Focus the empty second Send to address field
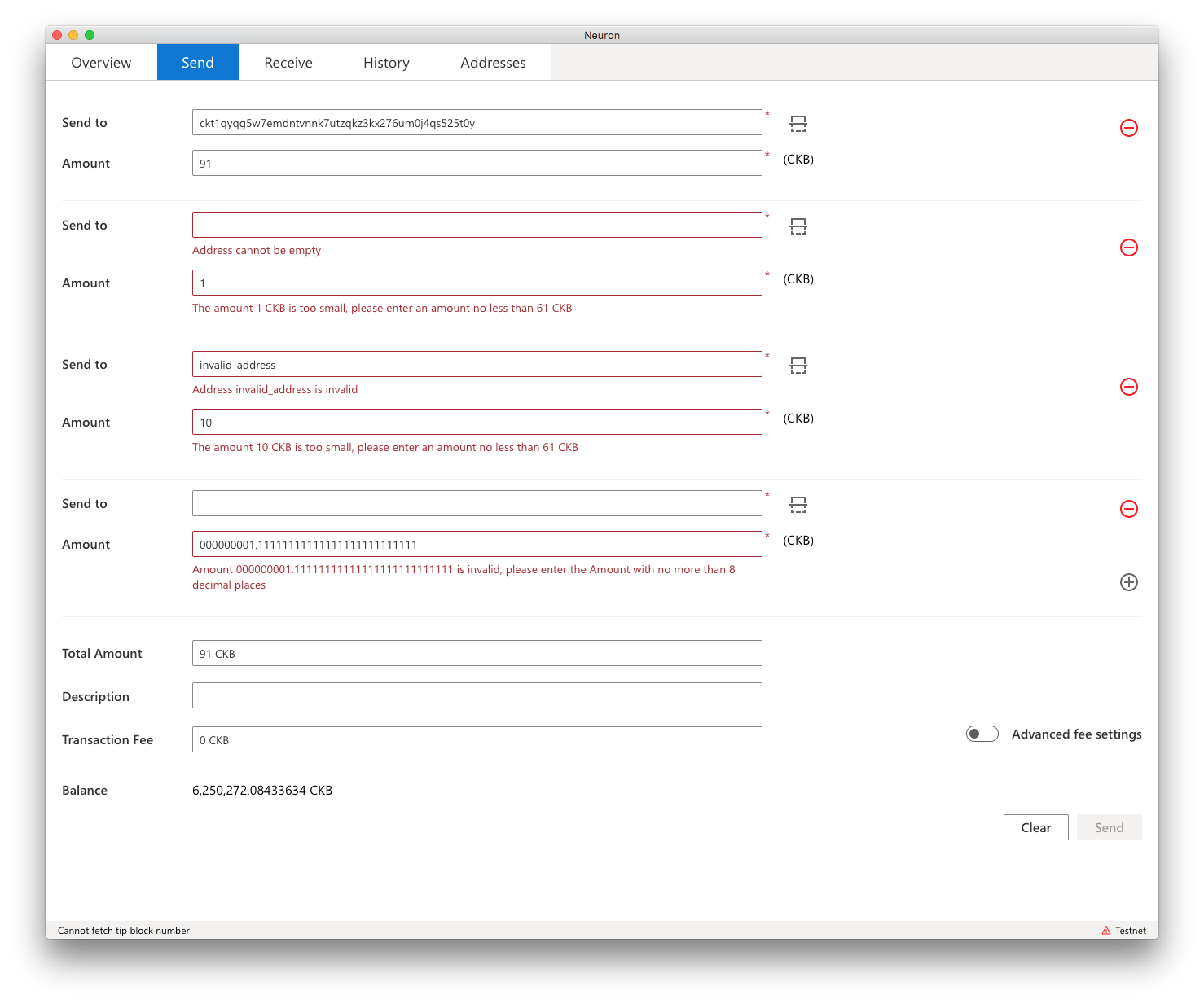The image size is (1204, 1004). tap(477, 225)
